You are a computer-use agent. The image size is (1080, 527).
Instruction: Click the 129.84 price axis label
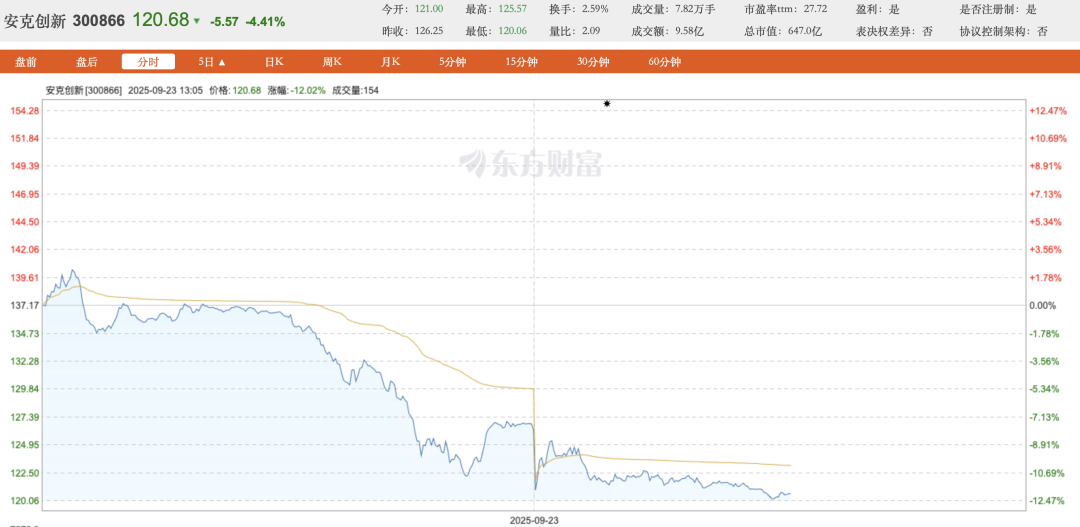(x=23, y=389)
